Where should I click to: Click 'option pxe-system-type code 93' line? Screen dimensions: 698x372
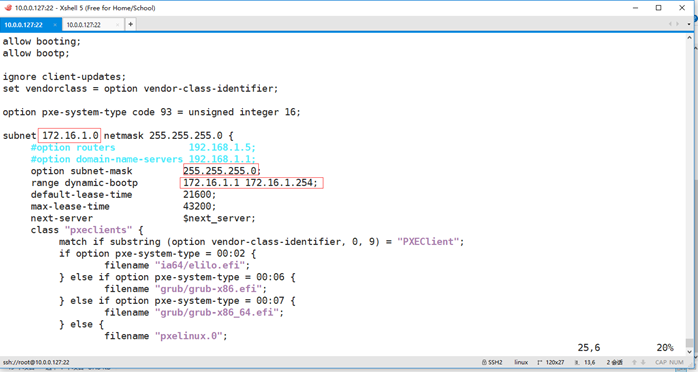coord(151,112)
